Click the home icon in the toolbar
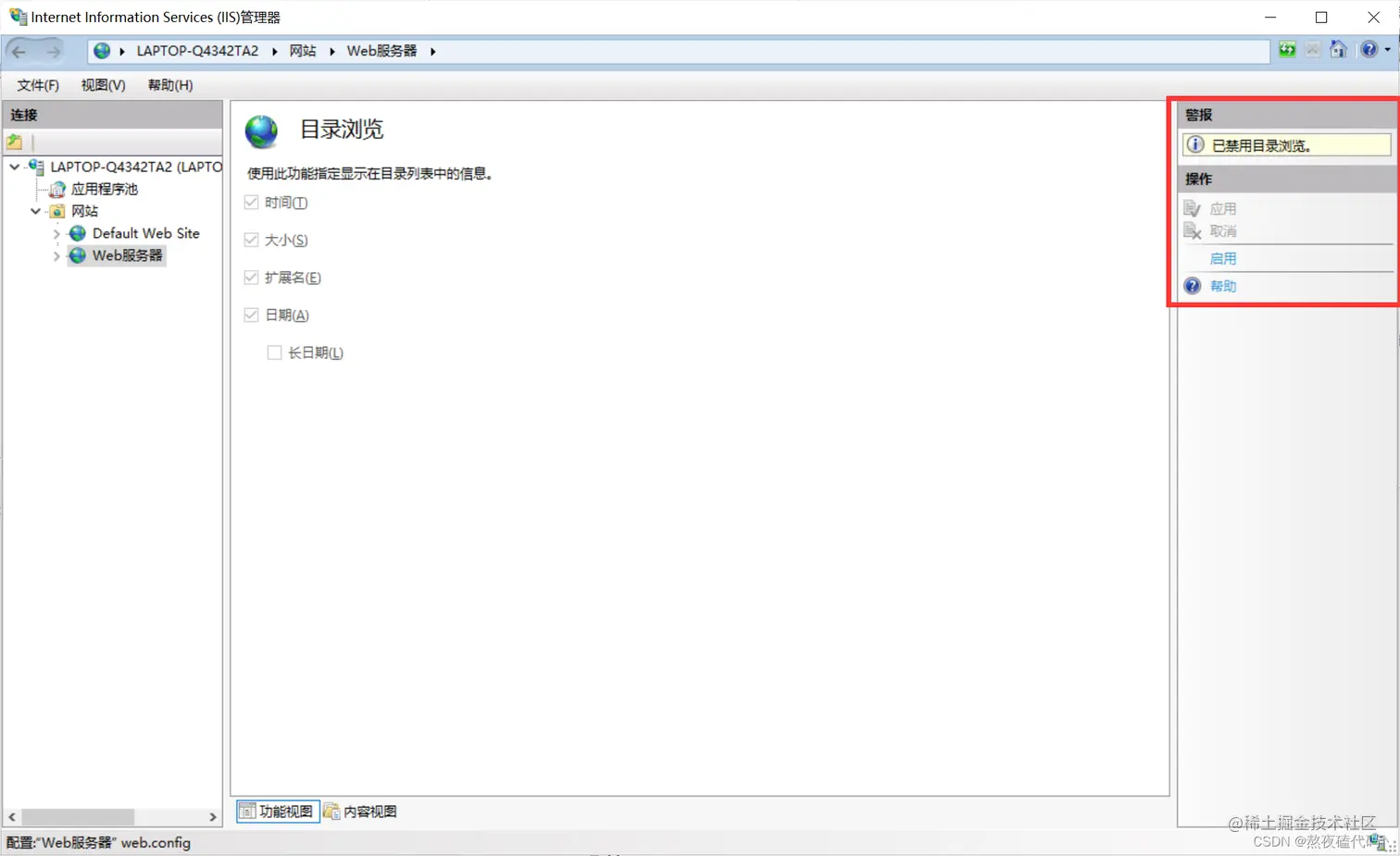 1338,50
